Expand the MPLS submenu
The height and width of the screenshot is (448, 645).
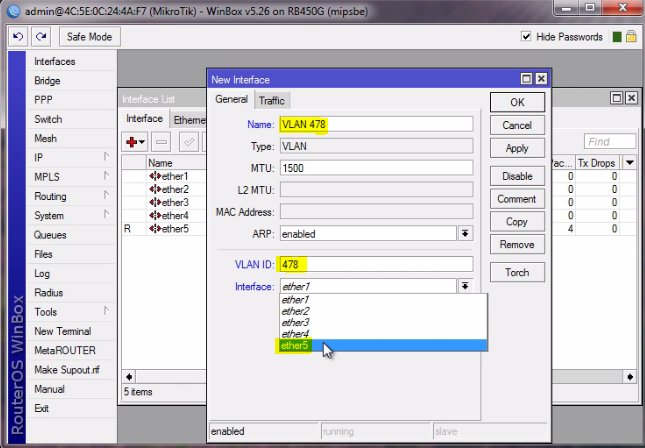[x=106, y=176]
